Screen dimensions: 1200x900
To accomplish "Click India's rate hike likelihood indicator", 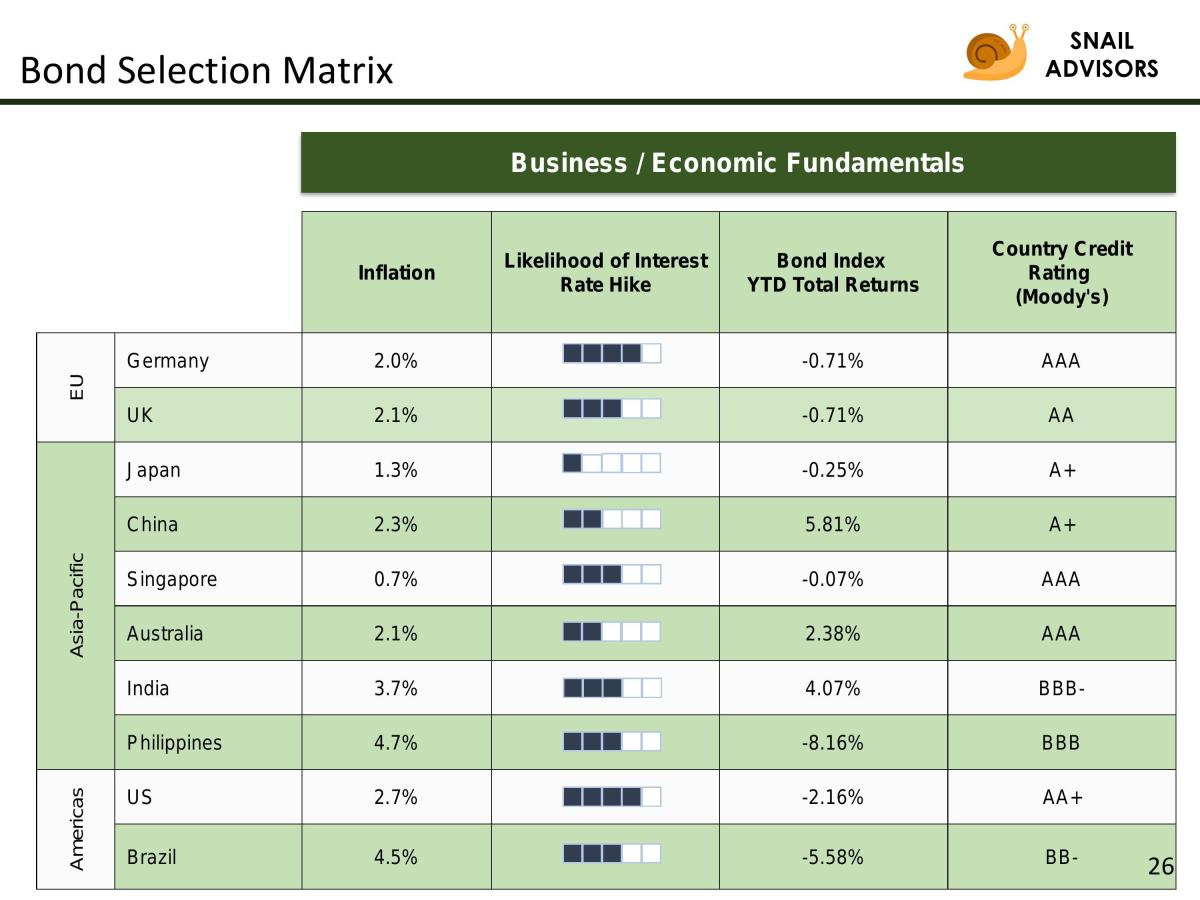I will [x=612, y=688].
